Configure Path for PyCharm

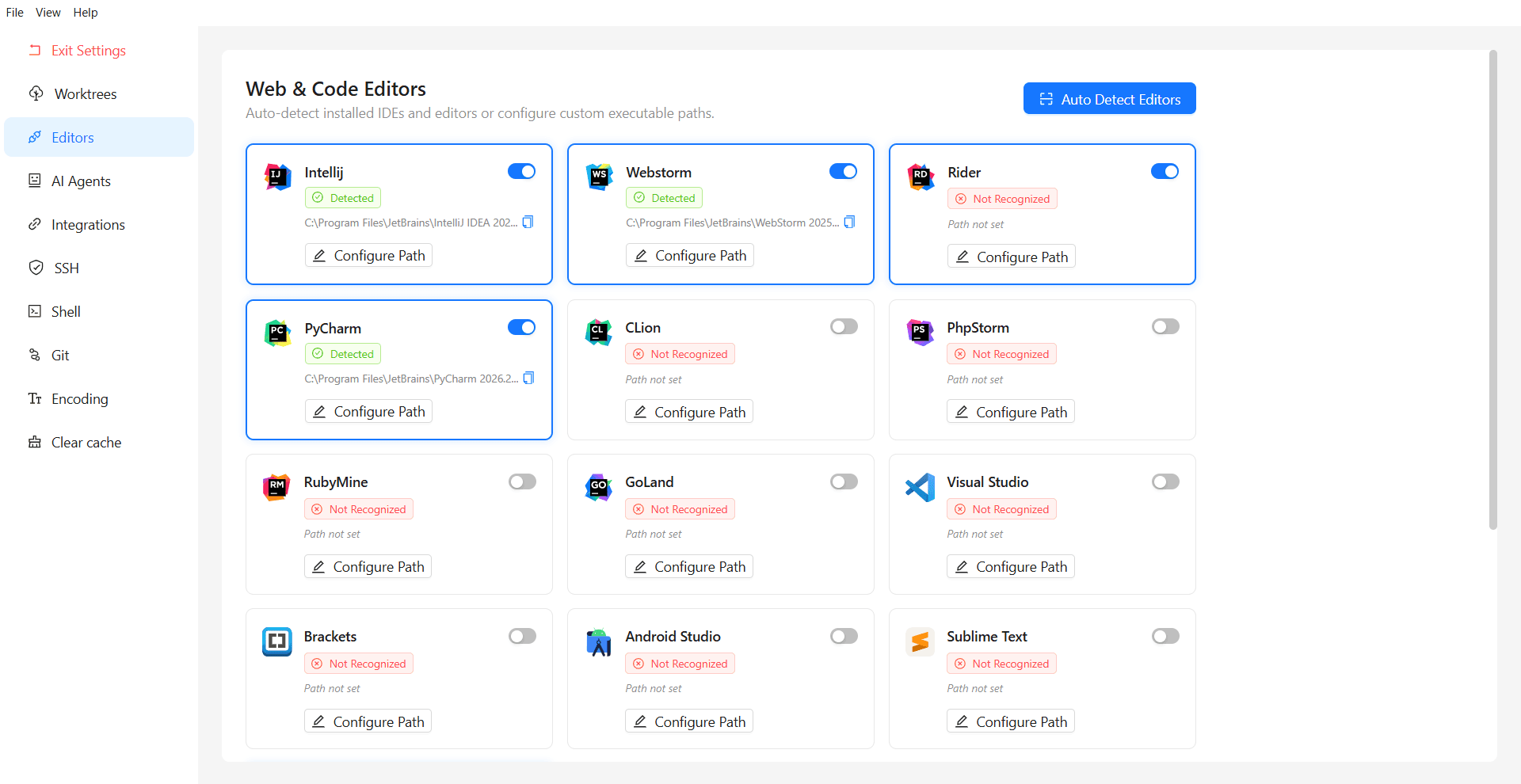368,411
